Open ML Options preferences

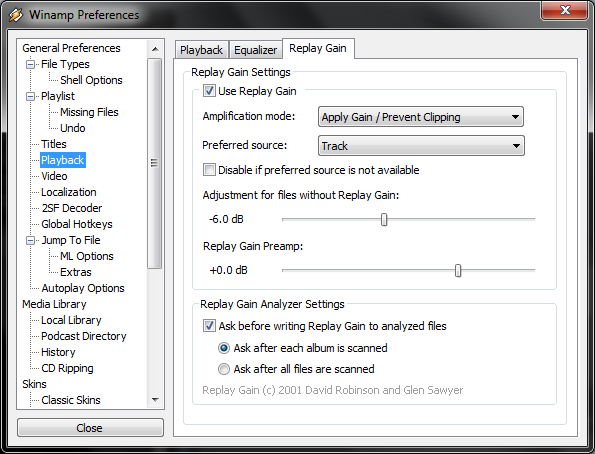[x=87, y=256]
